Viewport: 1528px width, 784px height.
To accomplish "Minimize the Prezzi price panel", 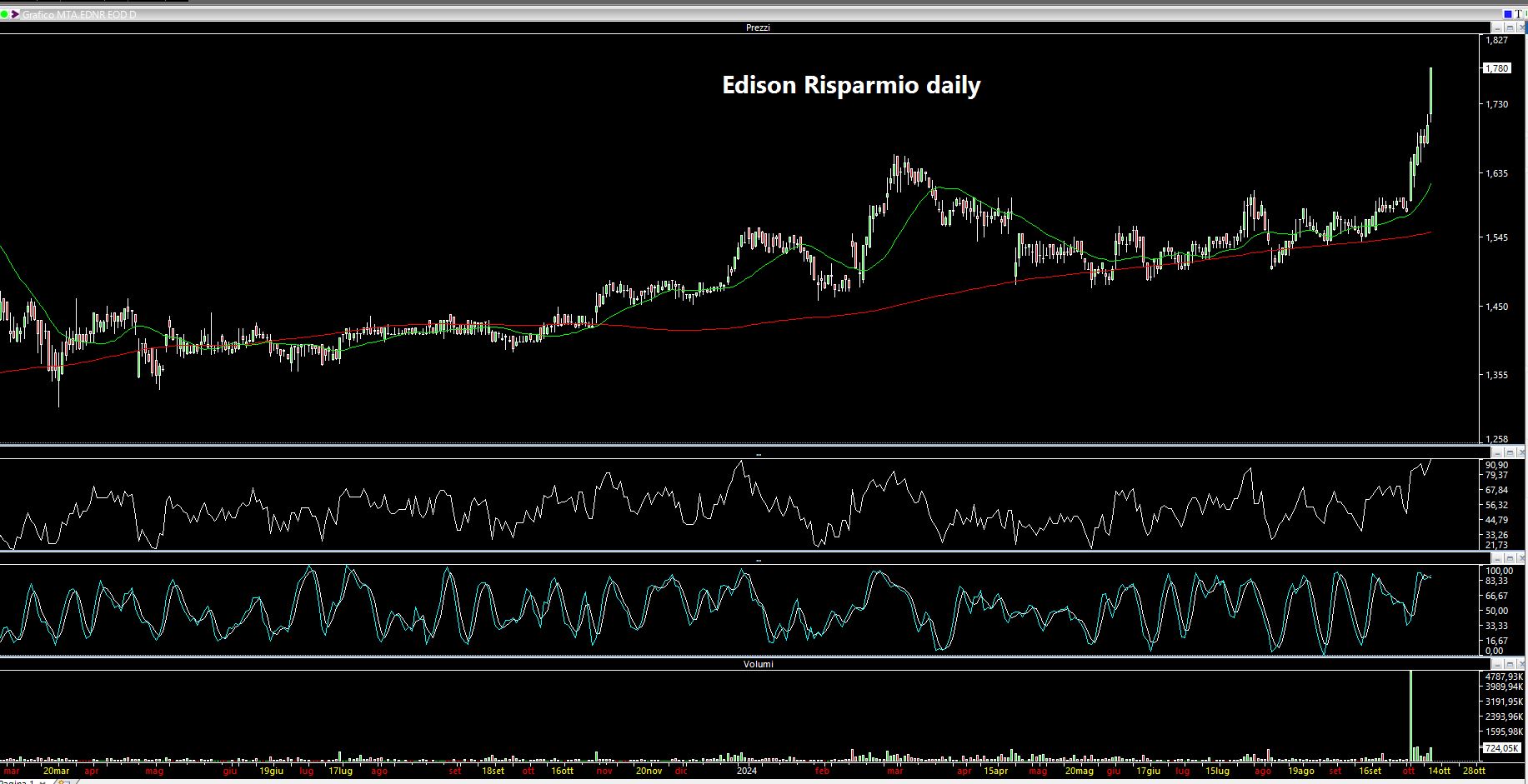I will [1497, 27].
